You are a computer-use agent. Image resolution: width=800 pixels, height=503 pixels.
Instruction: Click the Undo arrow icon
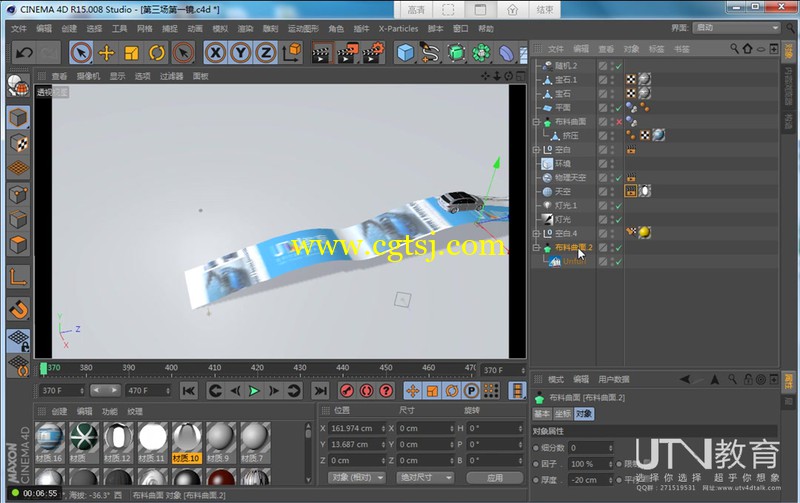point(23,53)
